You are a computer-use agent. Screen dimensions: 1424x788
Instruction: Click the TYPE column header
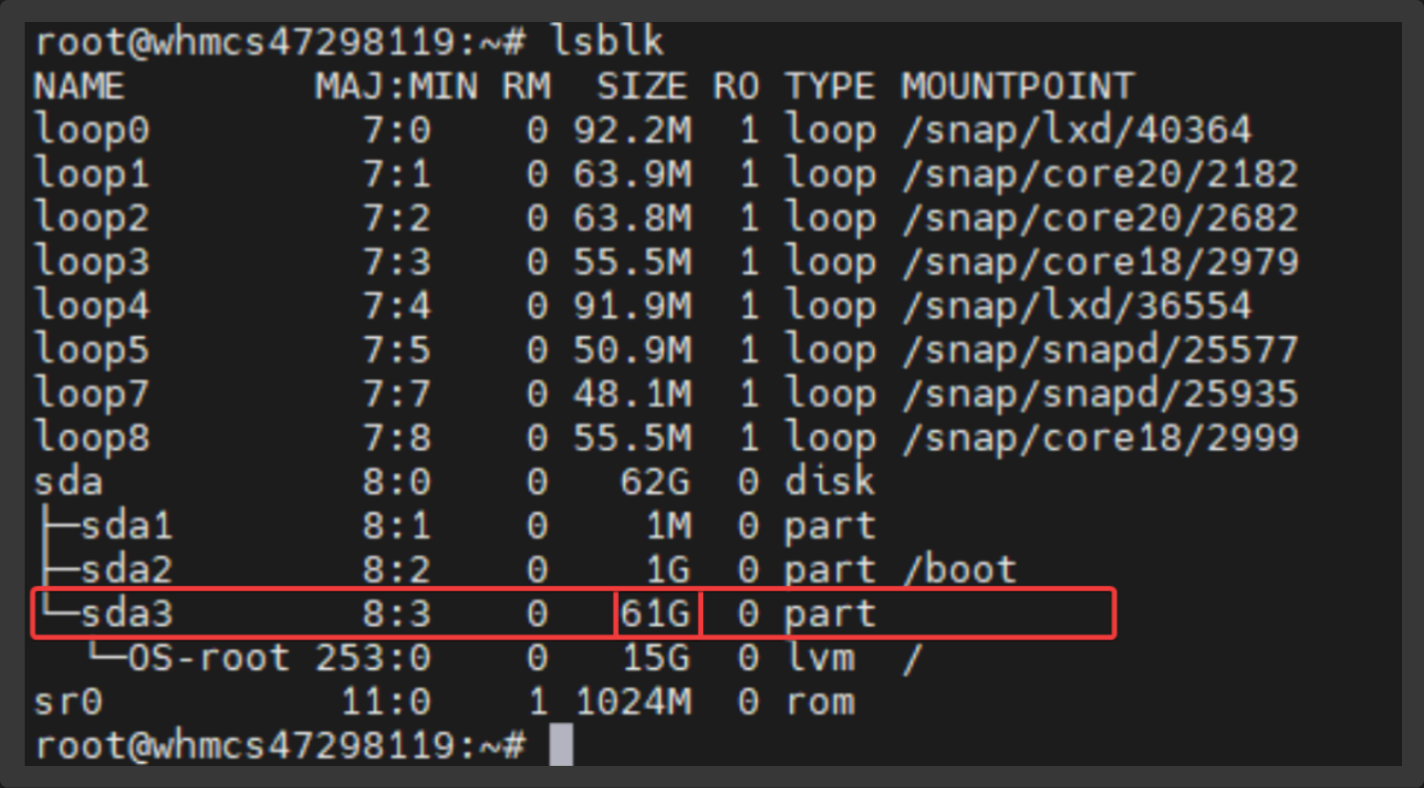(x=830, y=87)
